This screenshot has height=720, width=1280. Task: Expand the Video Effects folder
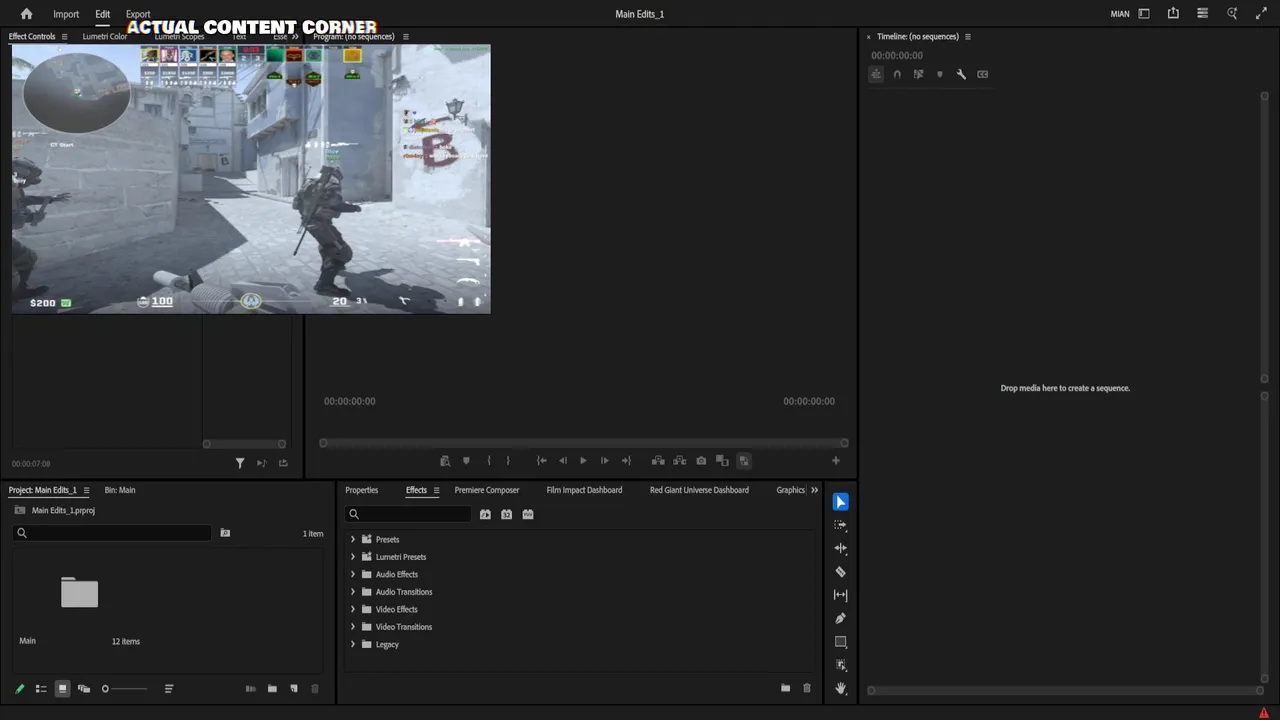coord(352,610)
